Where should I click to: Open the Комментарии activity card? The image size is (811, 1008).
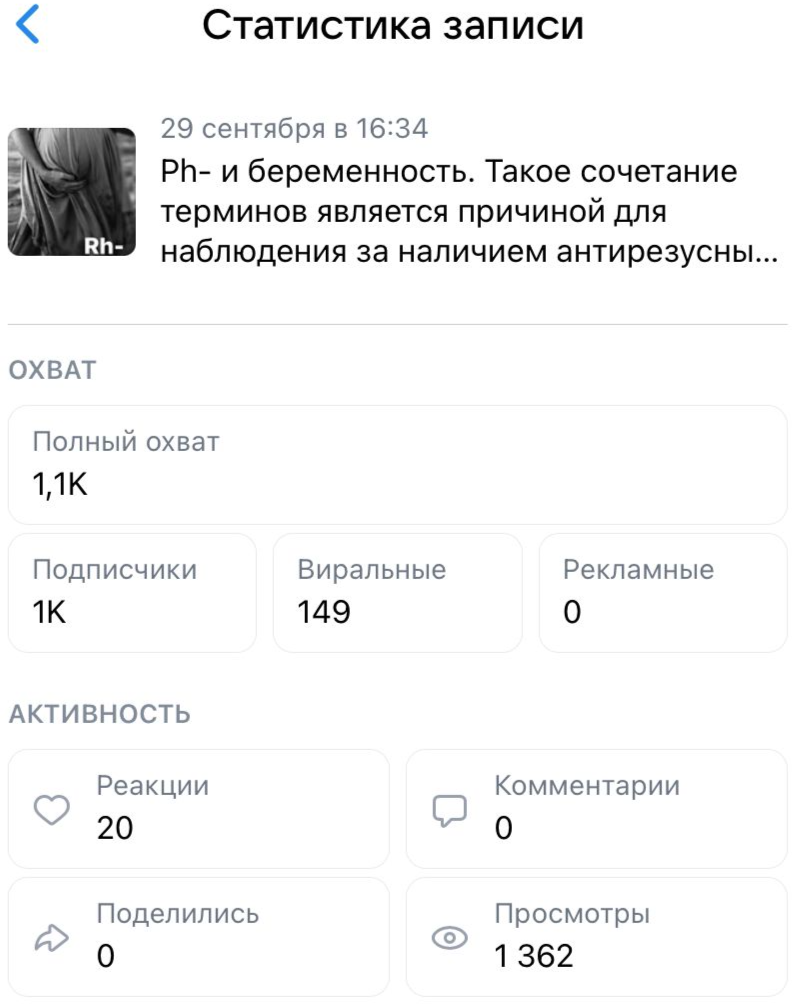tap(596, 808)
